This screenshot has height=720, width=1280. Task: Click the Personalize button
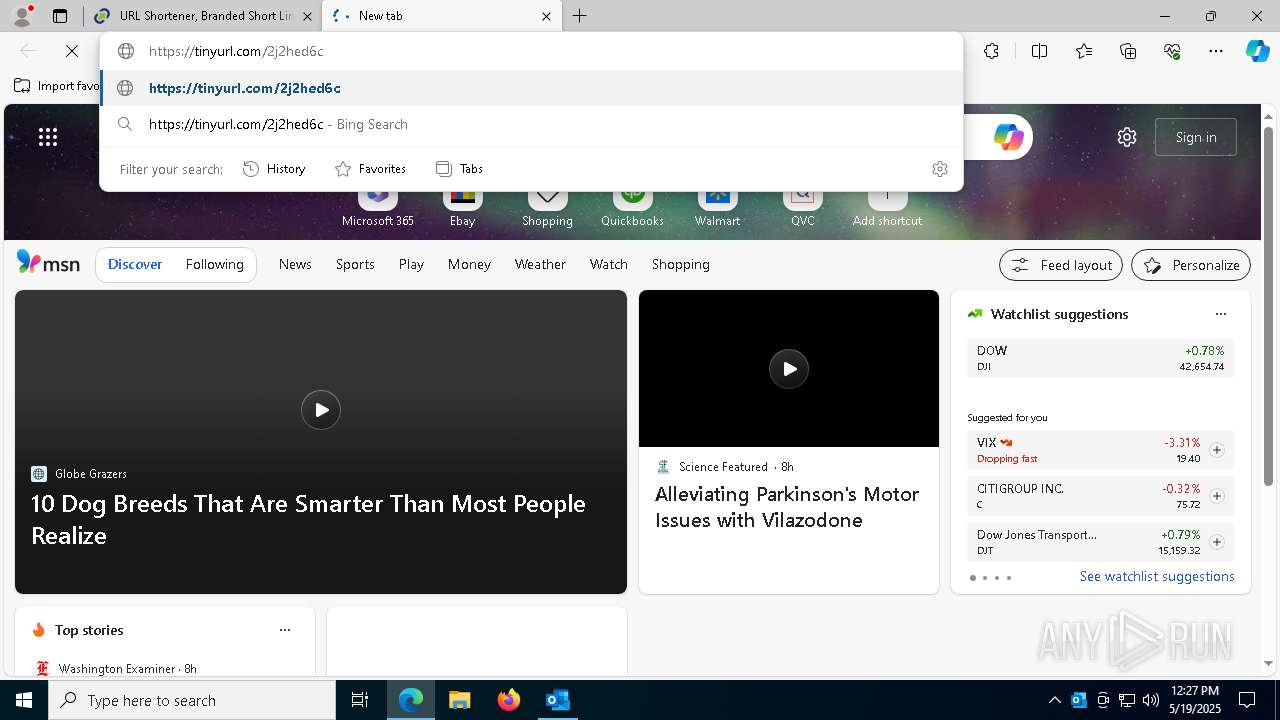[x=1191, y=265]
